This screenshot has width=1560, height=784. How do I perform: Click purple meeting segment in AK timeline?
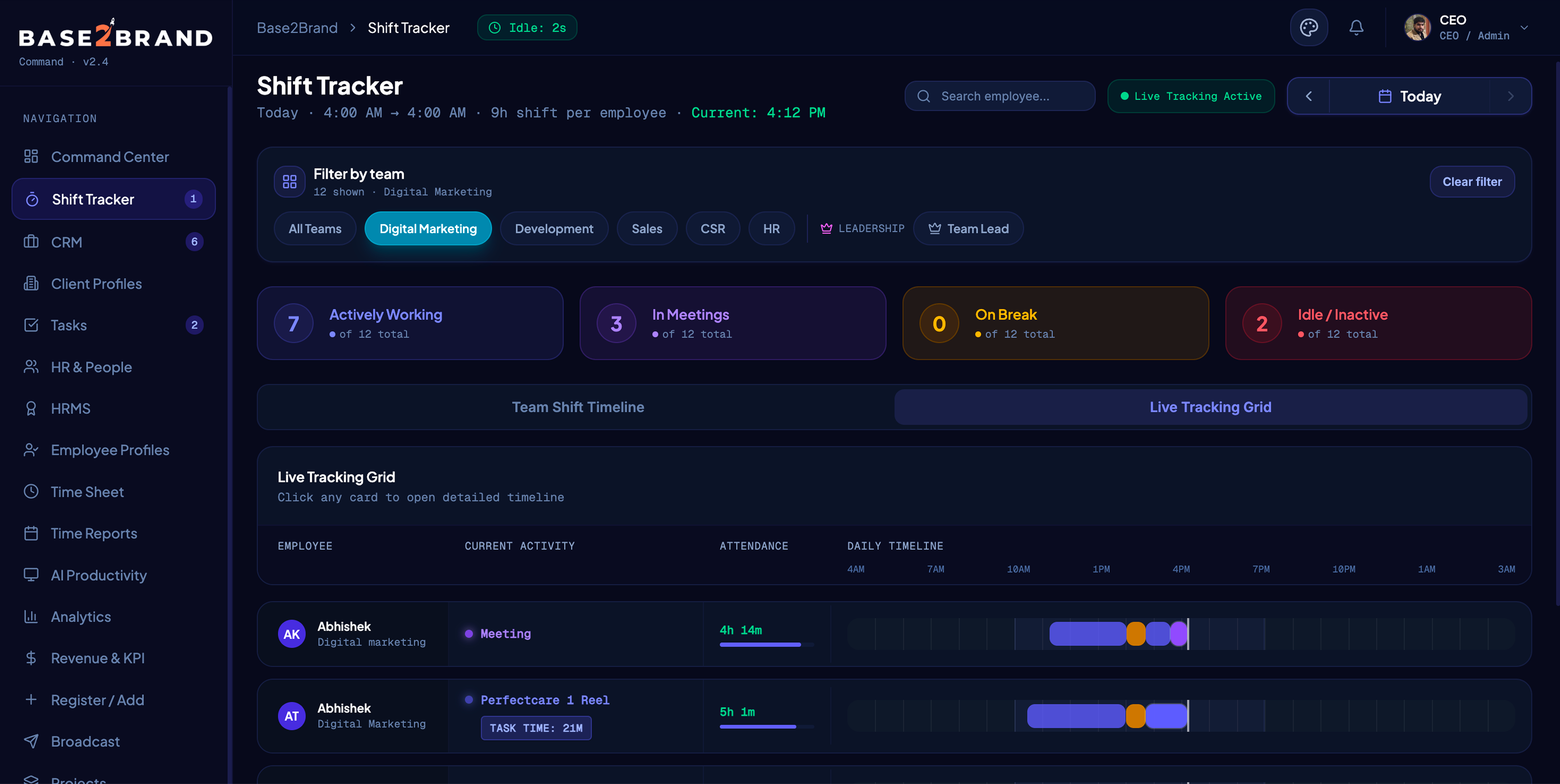[1178, 634]
